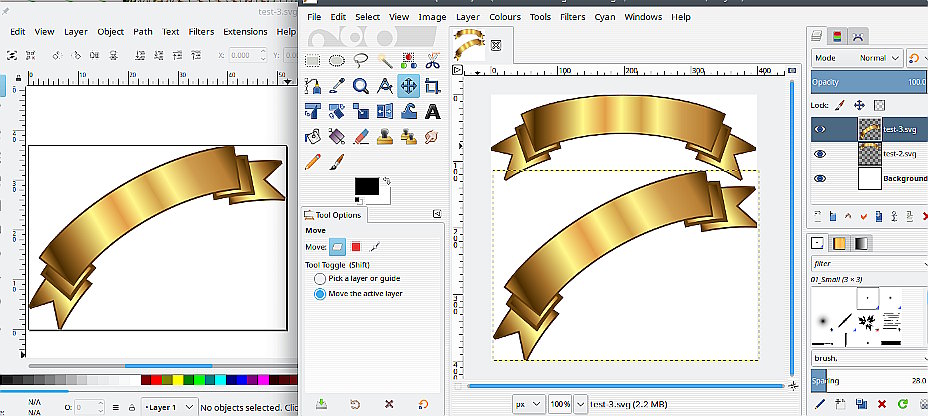Open the Filters menu in GIMP
This screenshot has height=416, width=928.
pos(573,17)
